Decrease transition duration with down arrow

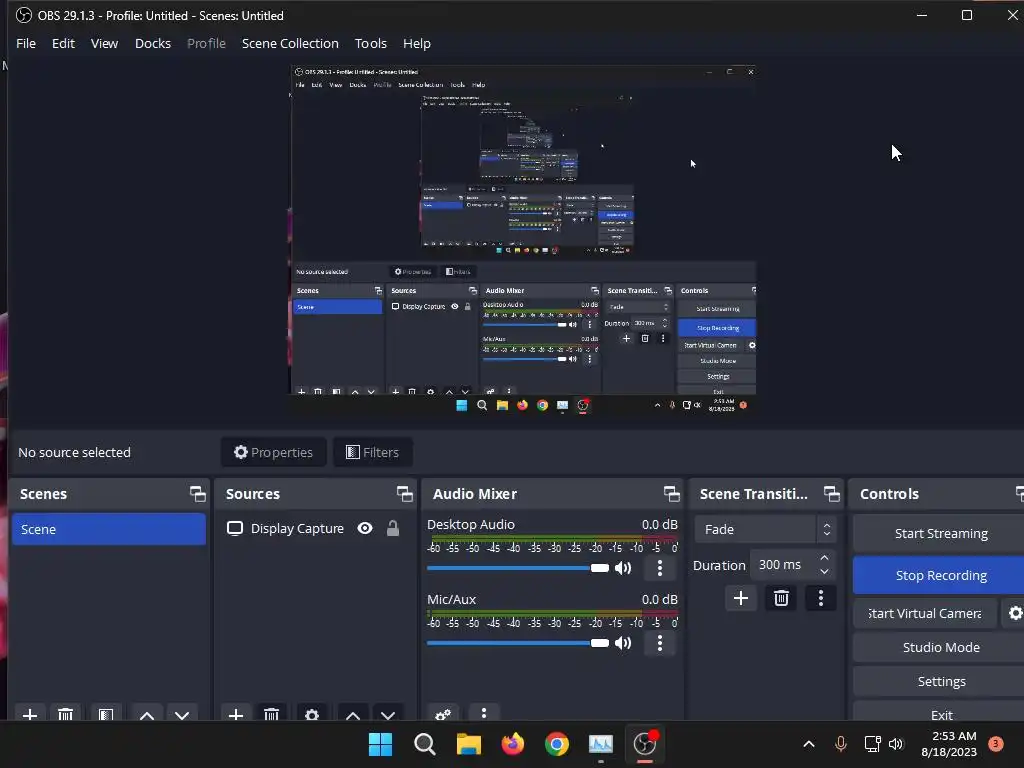point(825,571)
